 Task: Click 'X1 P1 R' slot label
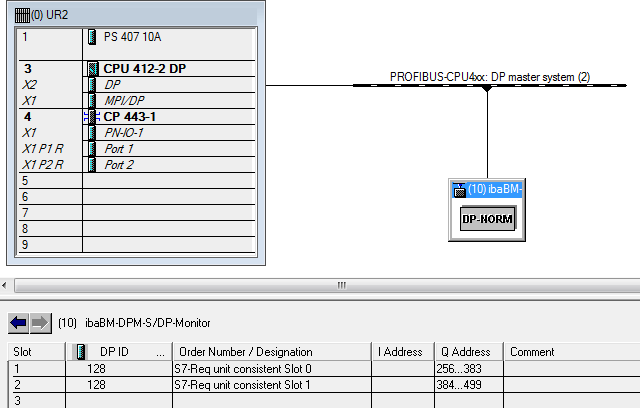click(x=42, y=149)
